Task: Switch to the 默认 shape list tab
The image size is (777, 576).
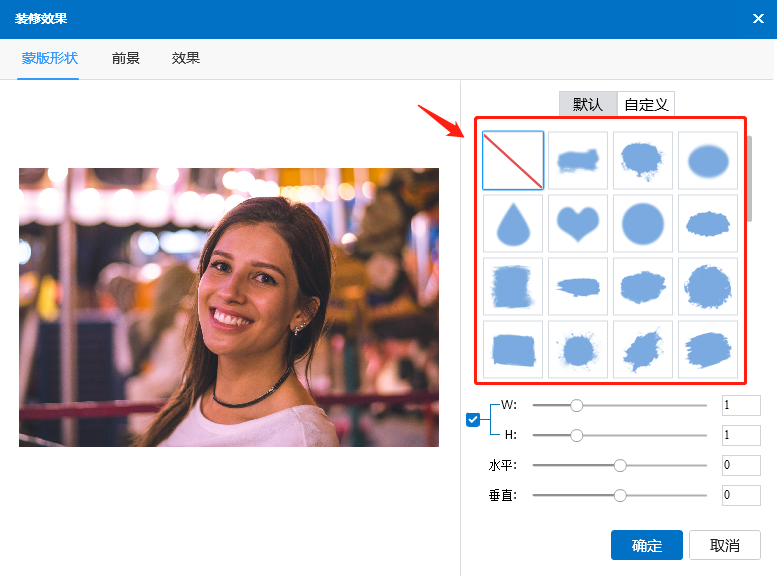Action: pos(588,104)
